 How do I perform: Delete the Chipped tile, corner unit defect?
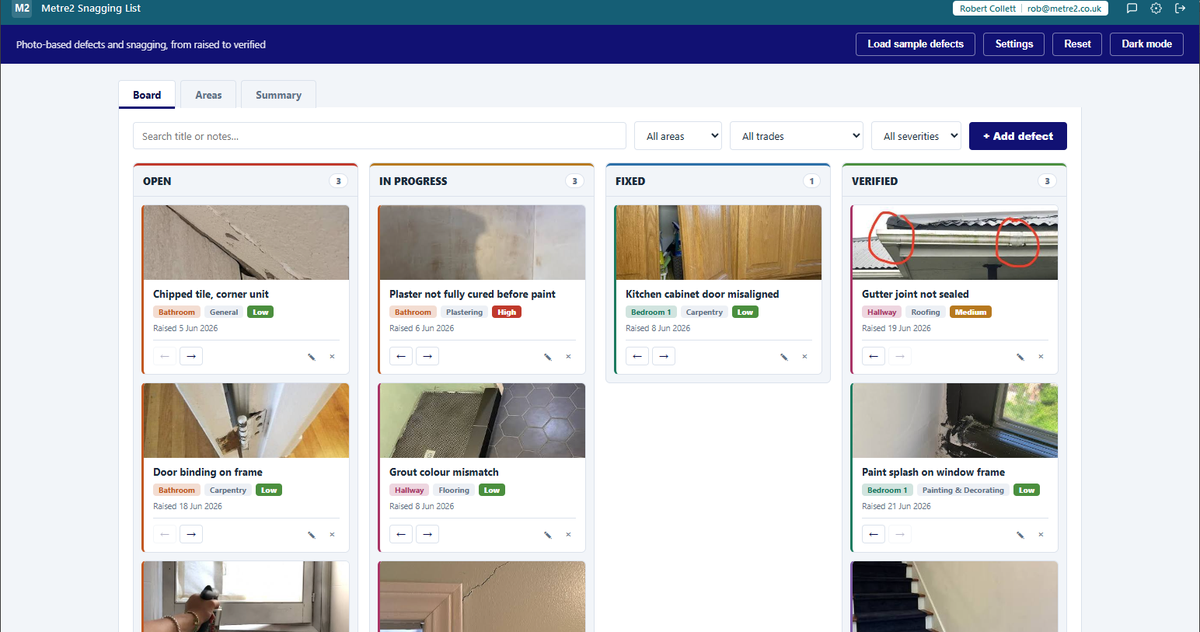[x=332, y=356]
